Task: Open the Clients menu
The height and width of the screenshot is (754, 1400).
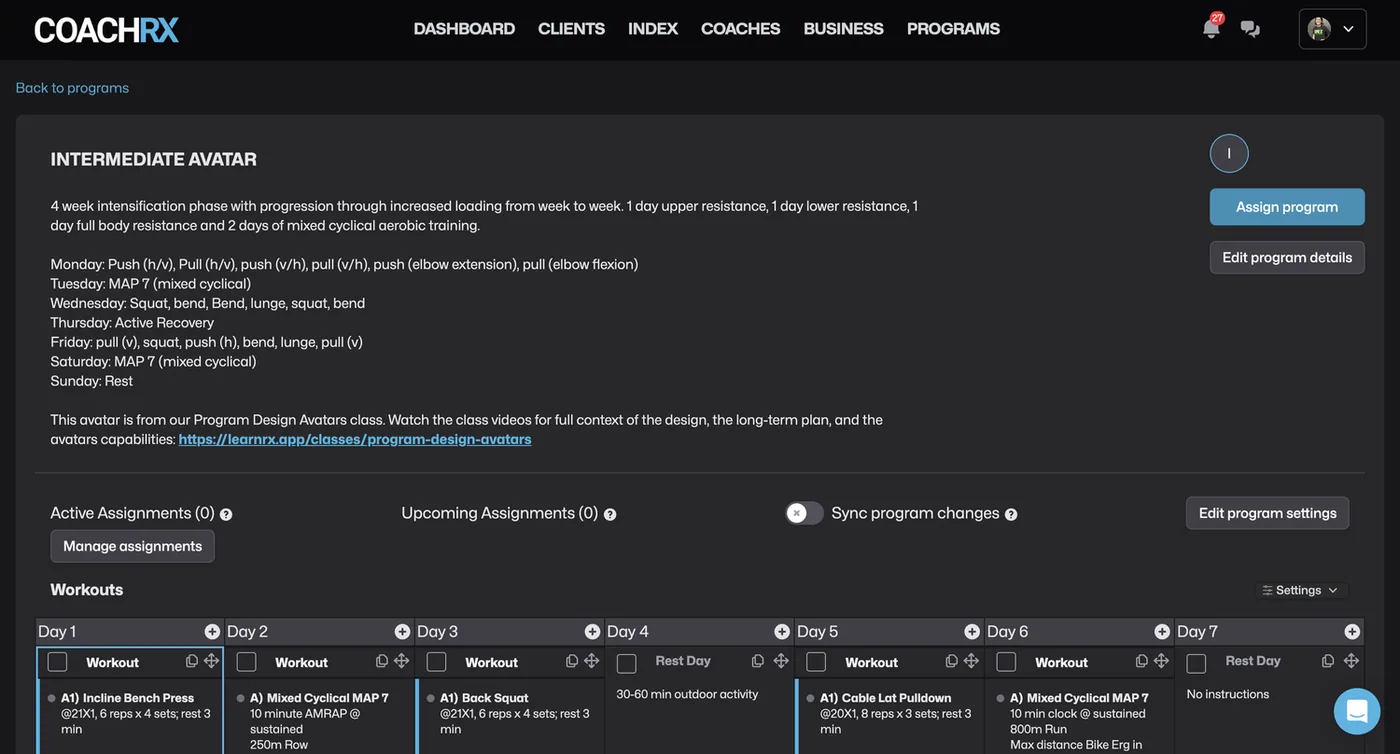Action: (571, 29)
